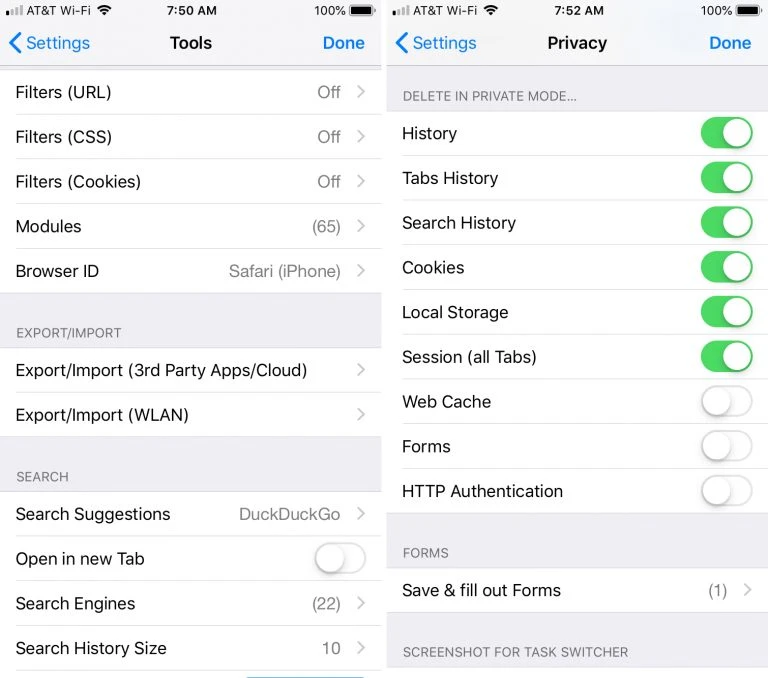The height and width of the screenshot is (678, 768).
Task: Switch off the Cookies toggle
Action: pyautogui.click(x=726, y=267)
